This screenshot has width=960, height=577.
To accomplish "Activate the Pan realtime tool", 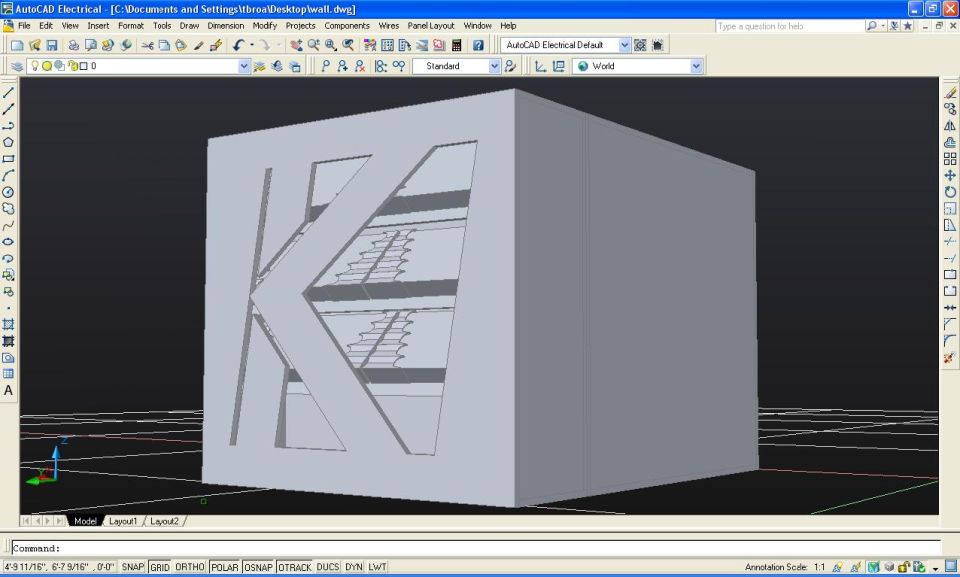I will coord(296,45).
